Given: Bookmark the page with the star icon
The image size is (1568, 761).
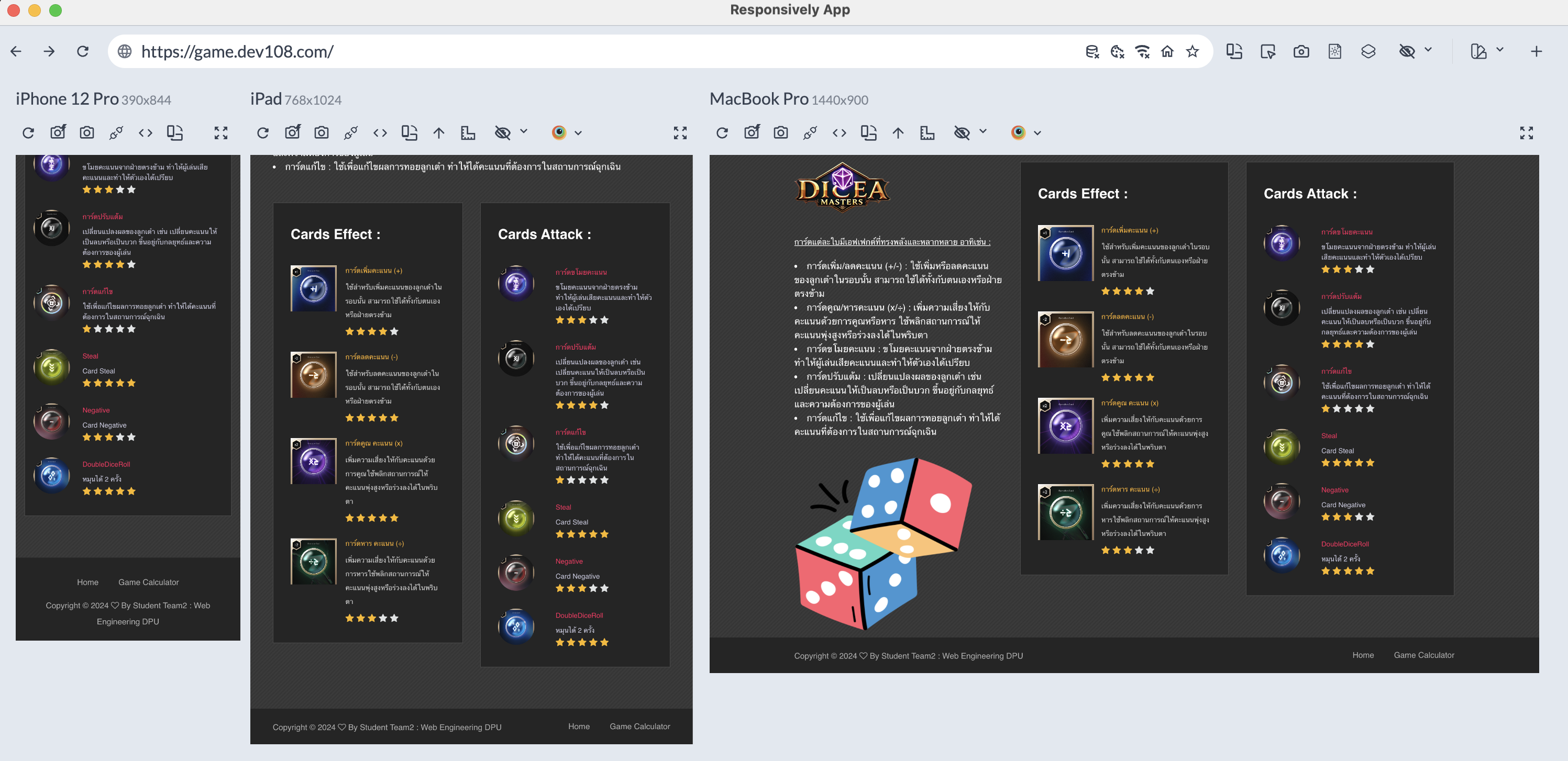Looking at the screenshot, I should pos(1192,52).
